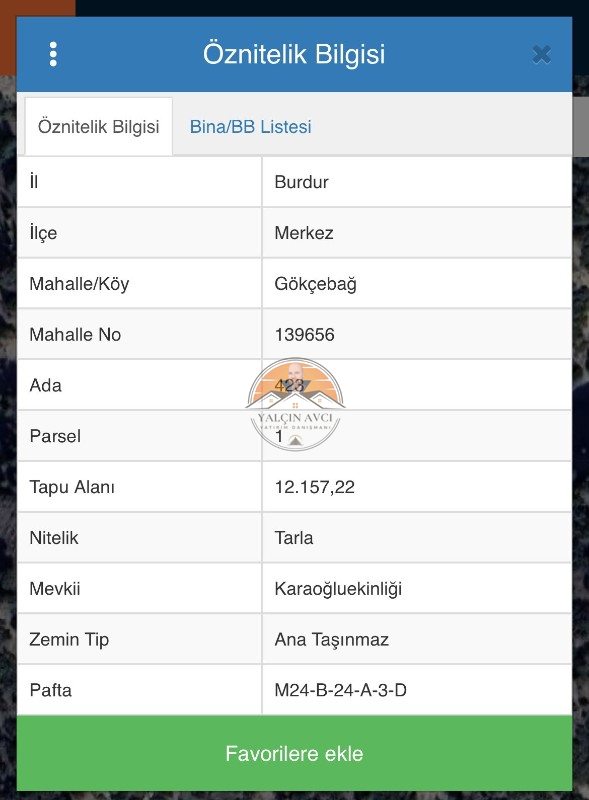589x800 pixels.
Task: Select the Gökçebağ neighborhood value
Action: (x=315, y=284)
